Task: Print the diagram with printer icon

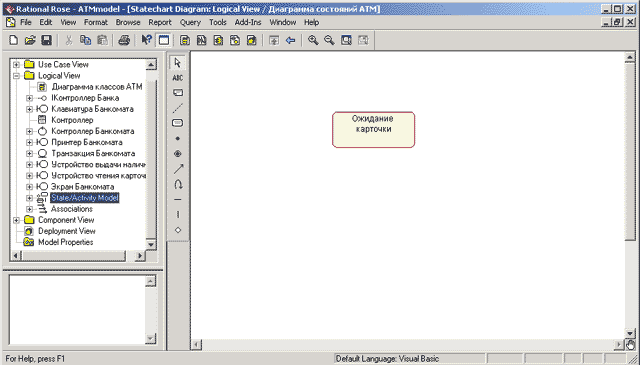Action: tap(124, 40)
